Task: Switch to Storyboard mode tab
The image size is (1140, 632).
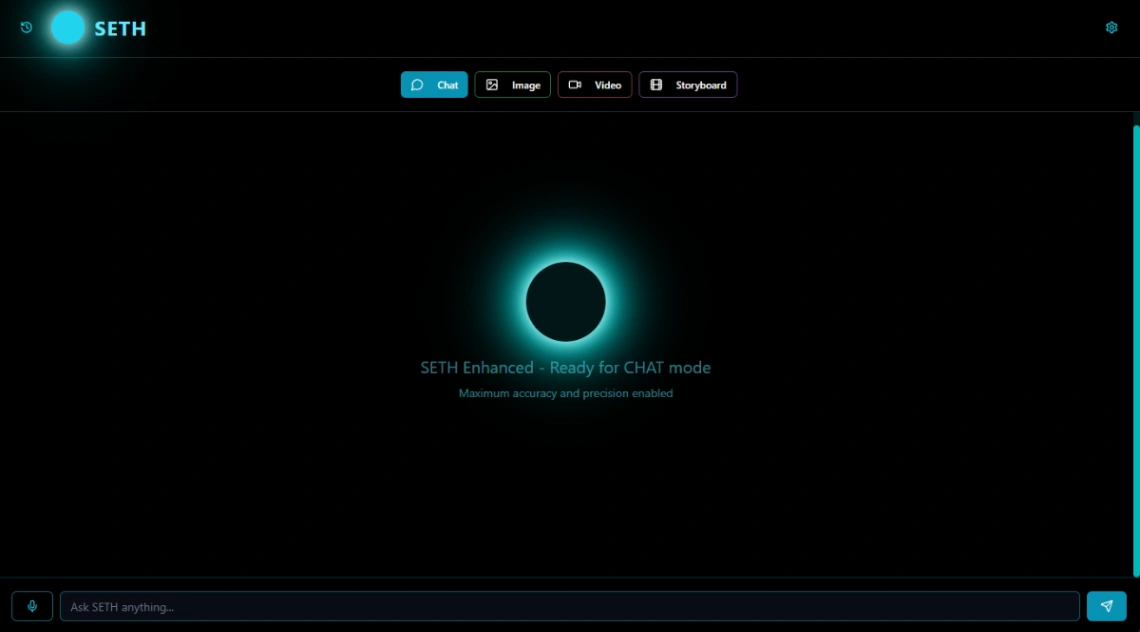Action: point(688,85)
